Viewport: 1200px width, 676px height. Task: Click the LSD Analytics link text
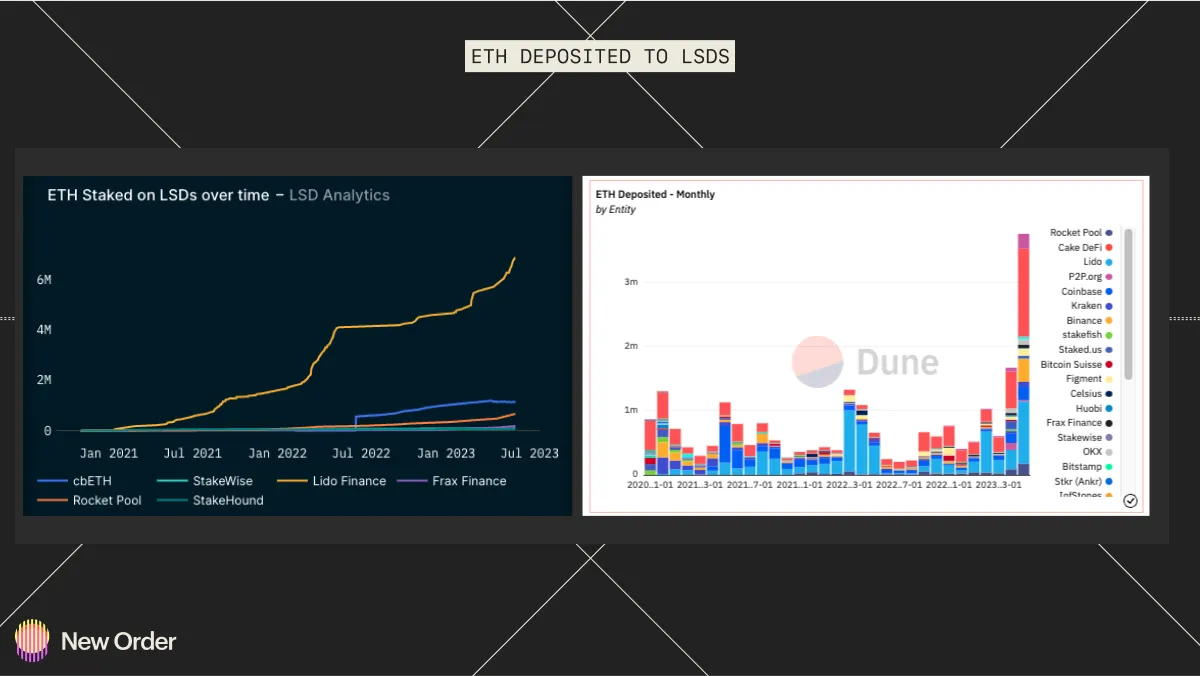click(339, 195)
